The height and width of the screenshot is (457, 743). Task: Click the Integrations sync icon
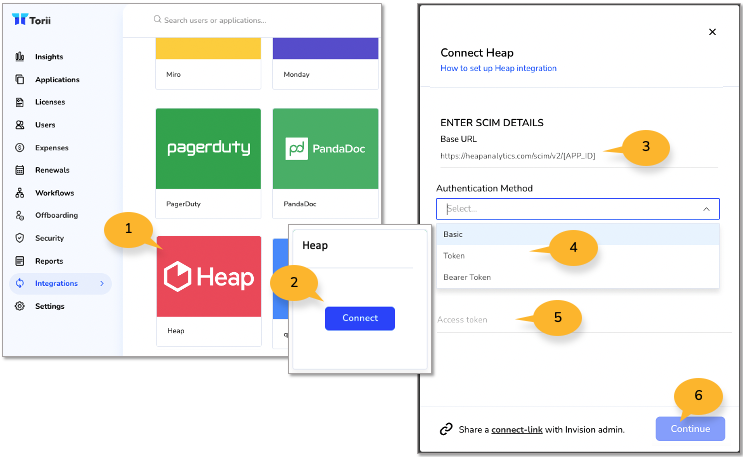click(19, 283)
